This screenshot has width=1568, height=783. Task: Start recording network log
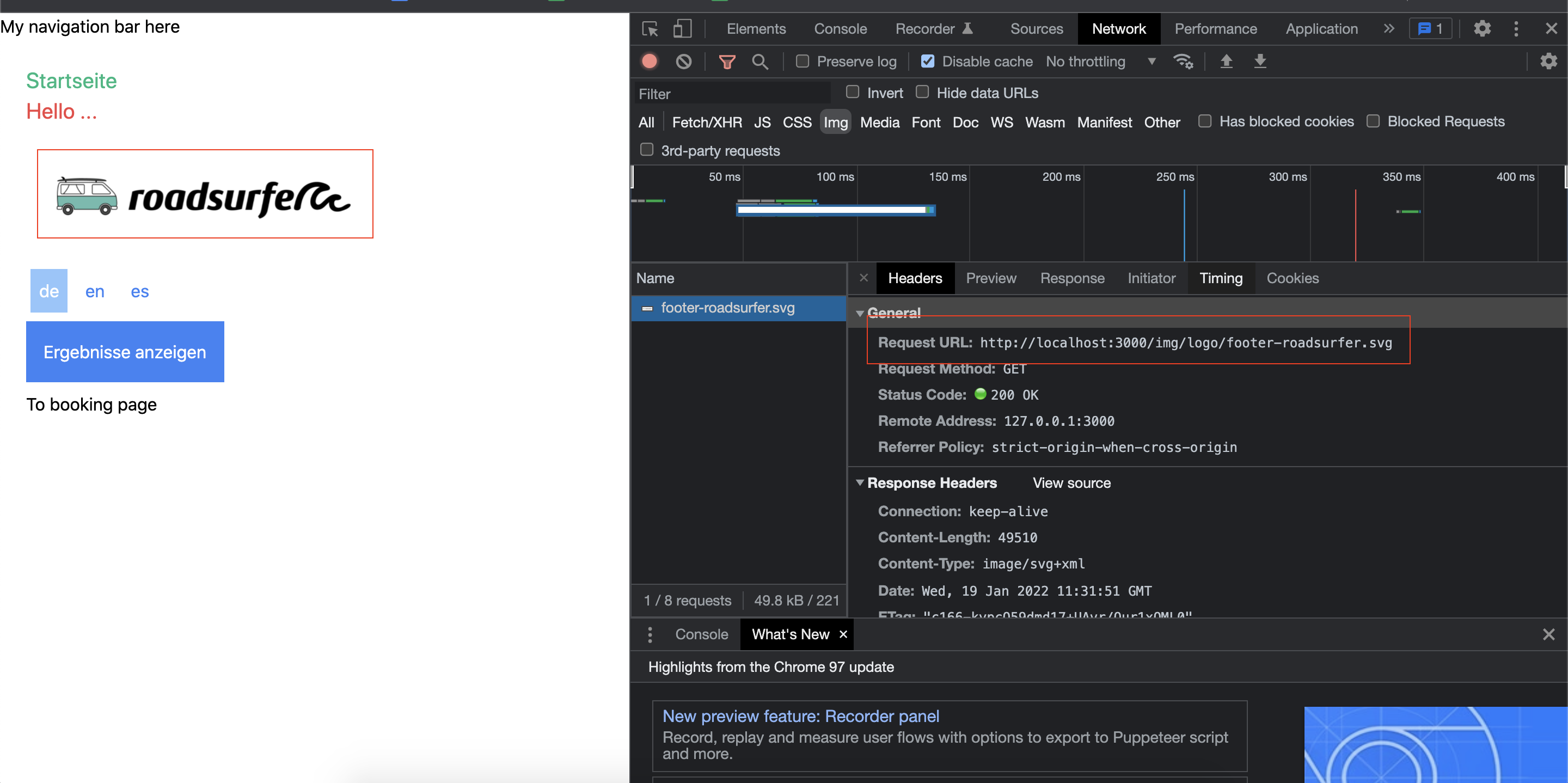coord(650,61)
